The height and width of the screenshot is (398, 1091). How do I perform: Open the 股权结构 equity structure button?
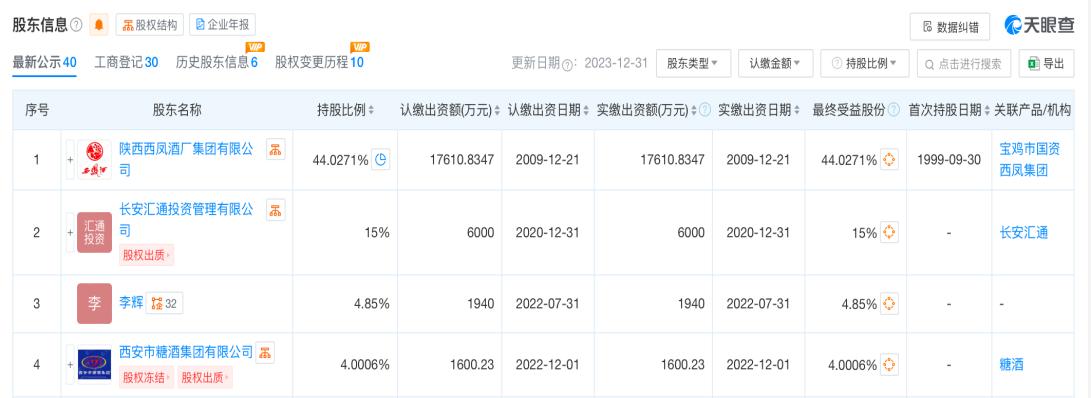point(150,26)
